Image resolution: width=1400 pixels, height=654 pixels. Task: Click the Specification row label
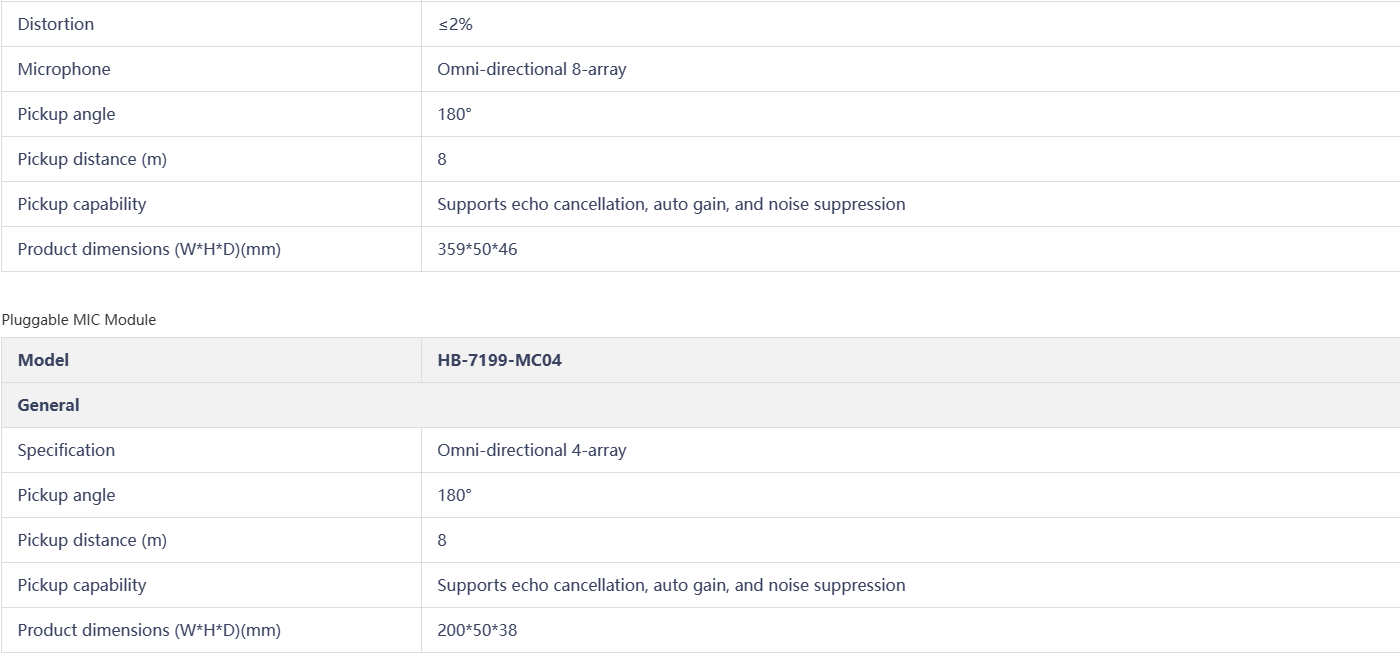(x=66, y=450)
